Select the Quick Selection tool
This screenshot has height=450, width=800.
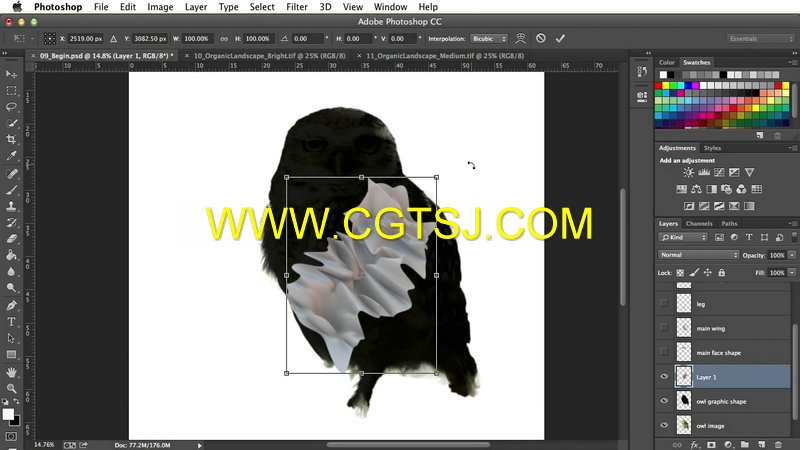coord(11,123)
